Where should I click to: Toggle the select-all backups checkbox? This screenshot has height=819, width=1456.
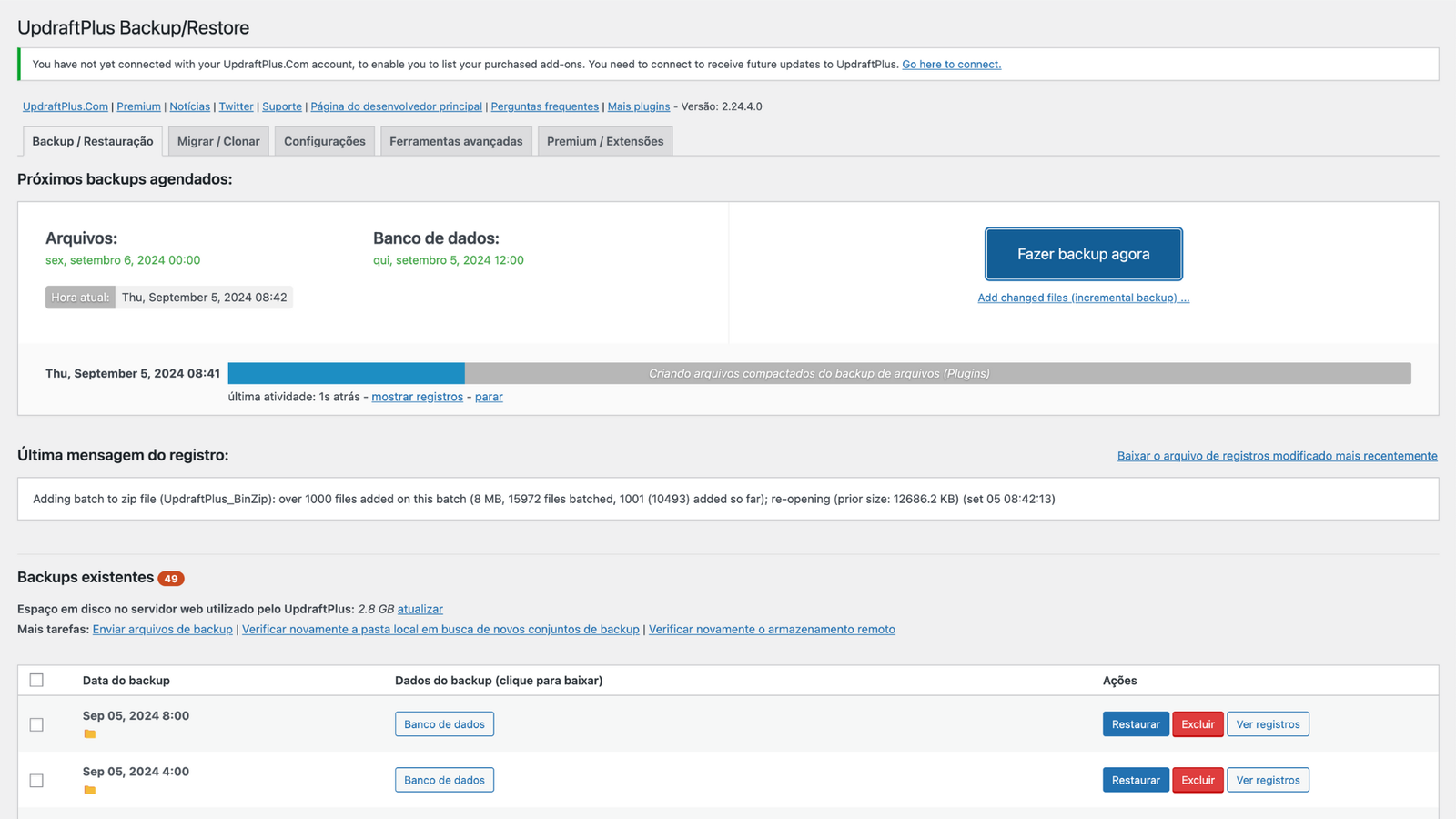36,680
